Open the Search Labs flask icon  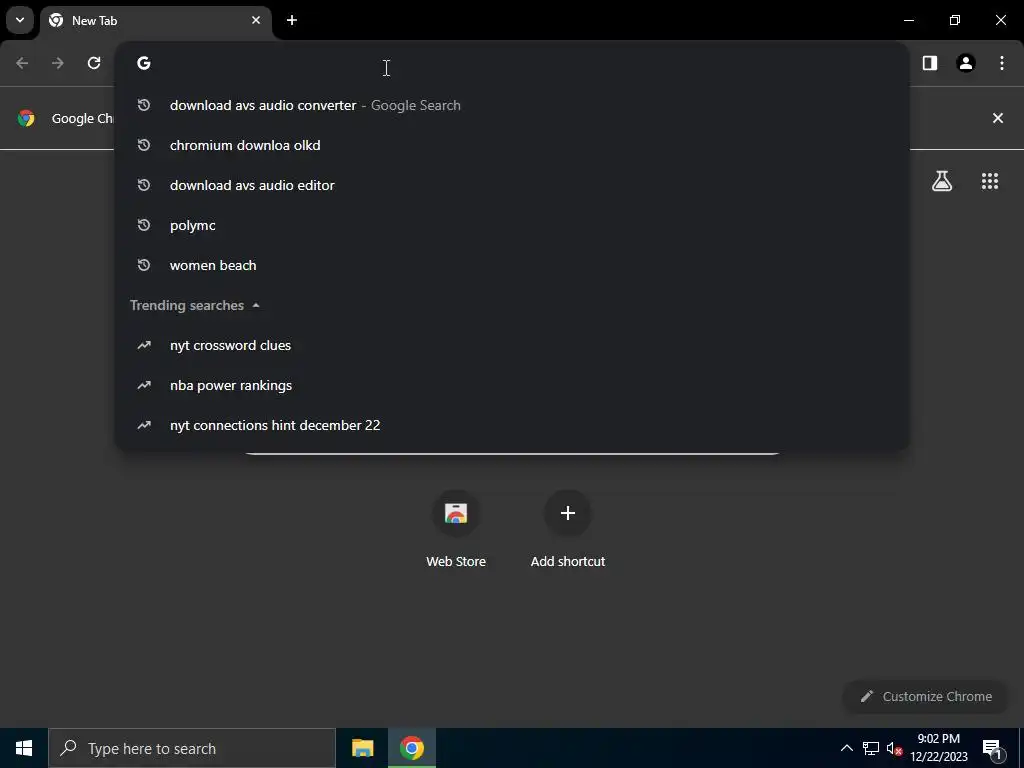[x=942, y=181]
